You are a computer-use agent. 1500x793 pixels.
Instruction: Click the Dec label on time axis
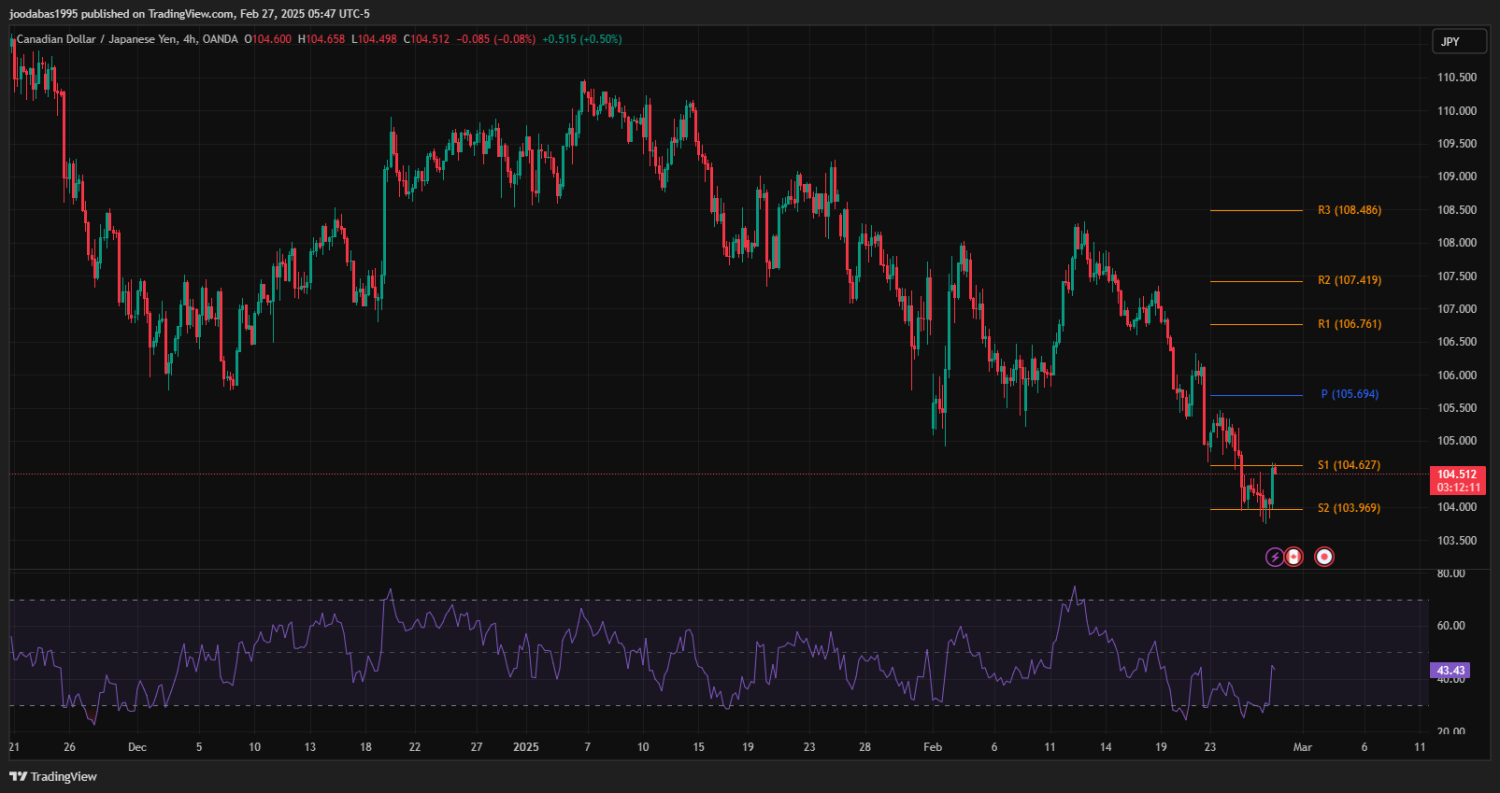138,747
